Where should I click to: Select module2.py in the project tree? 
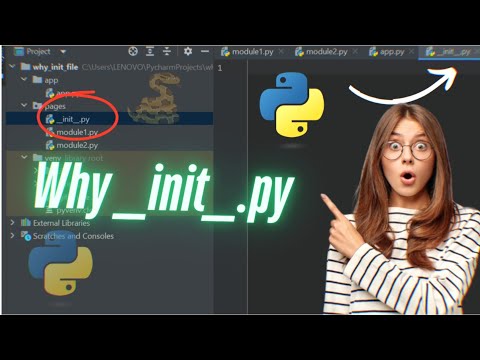coord(109,145)
